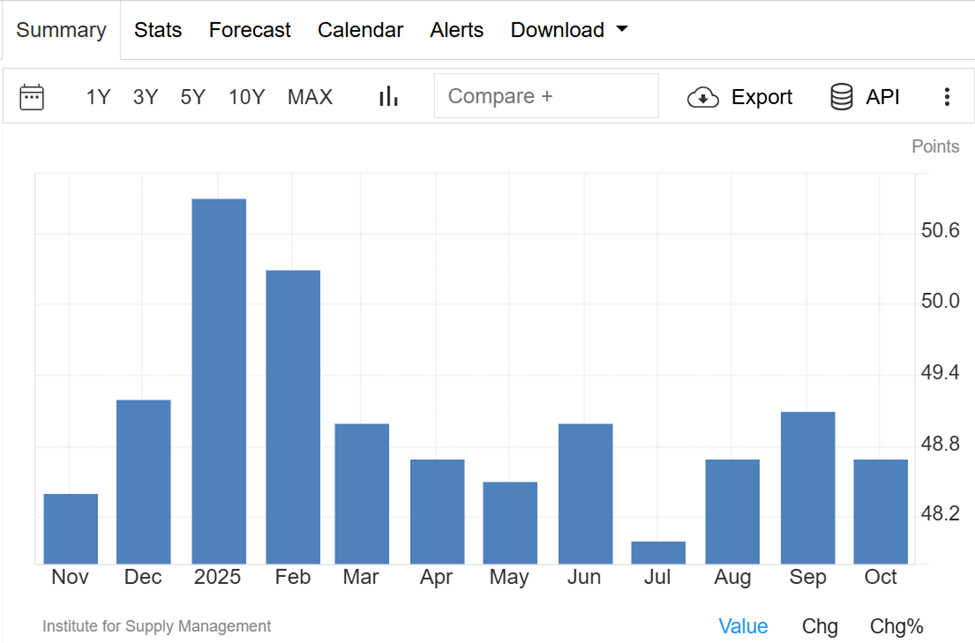Switch chart to show Value
The width and height of the screenshot is (975, 643).
tap(743, 625)
